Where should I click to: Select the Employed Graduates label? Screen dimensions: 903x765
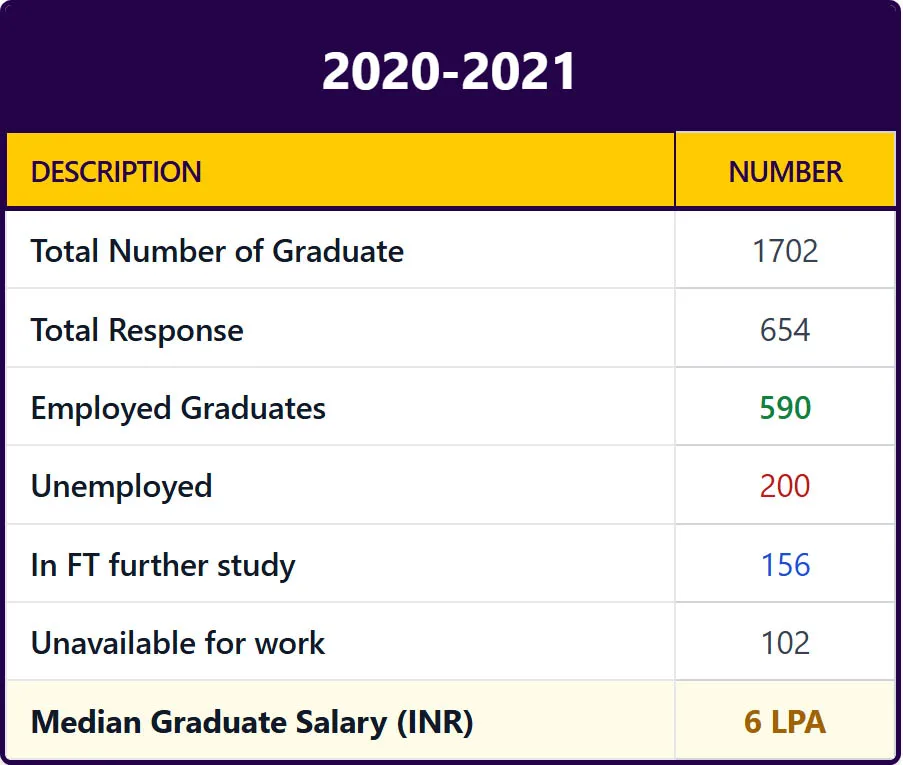[178, 408]
